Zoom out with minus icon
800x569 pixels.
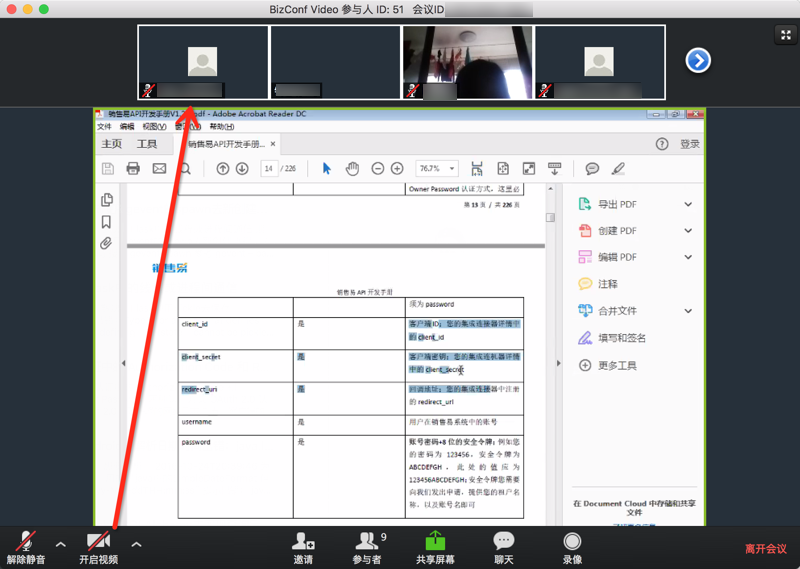[x=378, y=168]
